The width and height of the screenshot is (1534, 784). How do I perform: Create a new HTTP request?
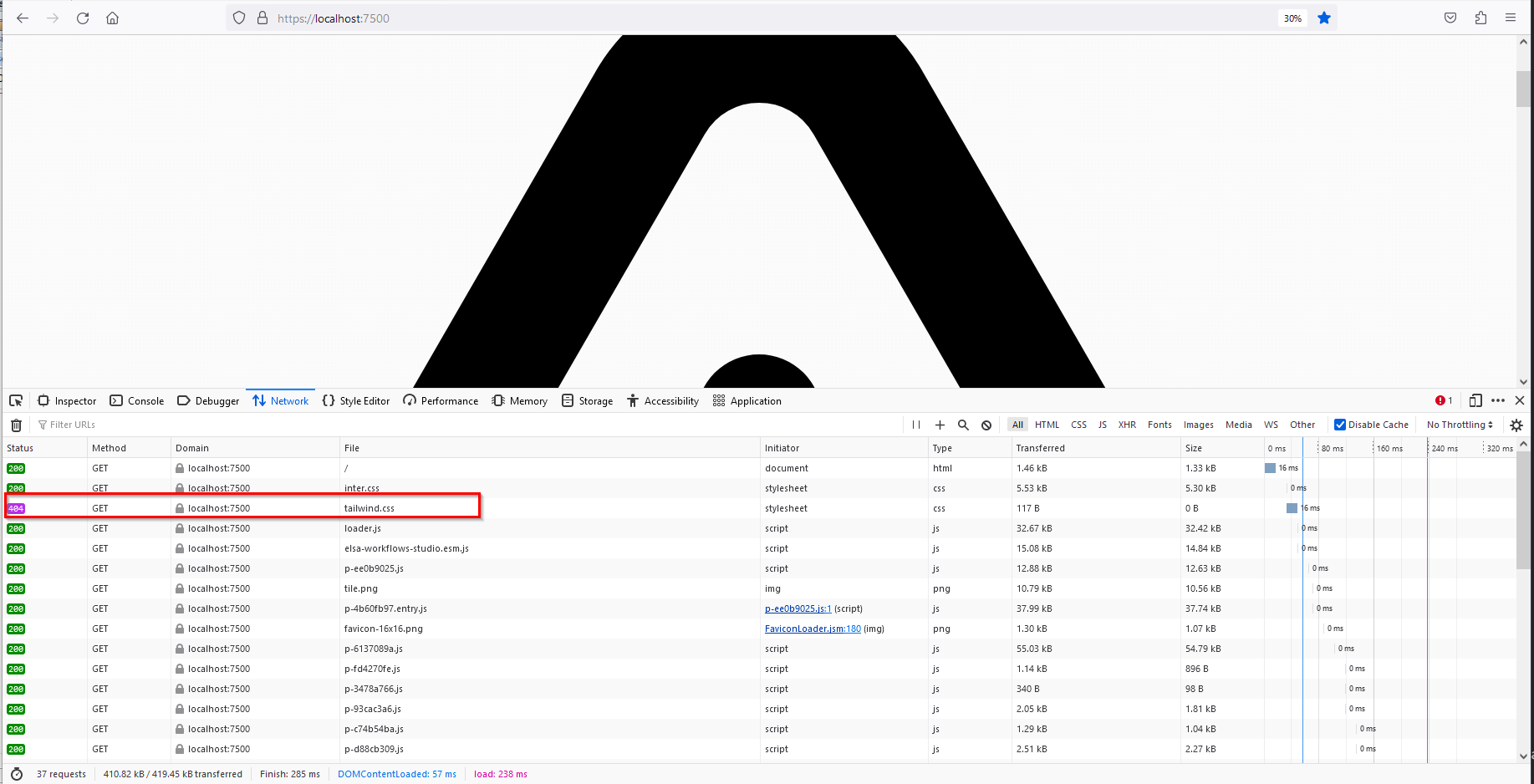[940, 425]
